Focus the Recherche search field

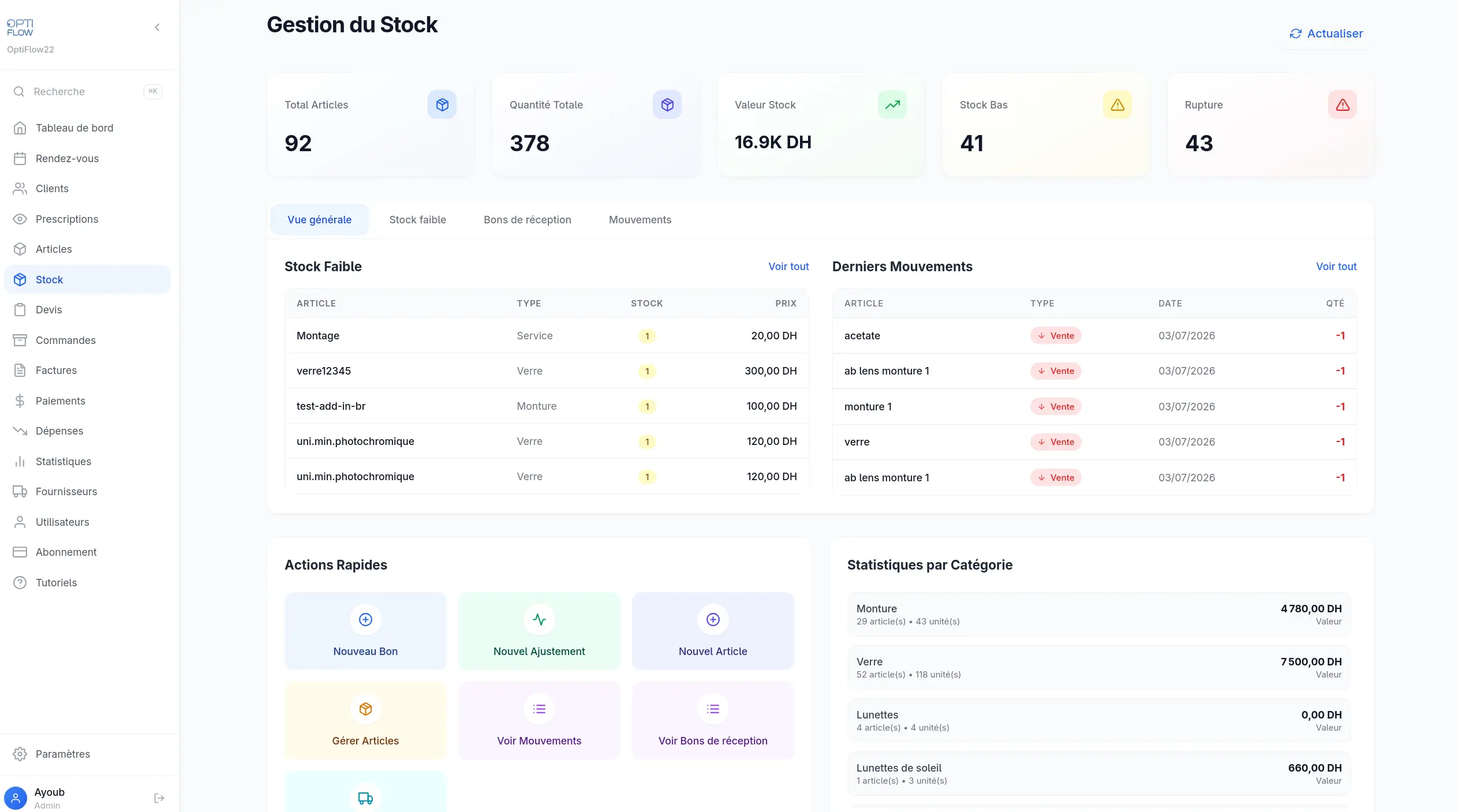click(88, 91)
